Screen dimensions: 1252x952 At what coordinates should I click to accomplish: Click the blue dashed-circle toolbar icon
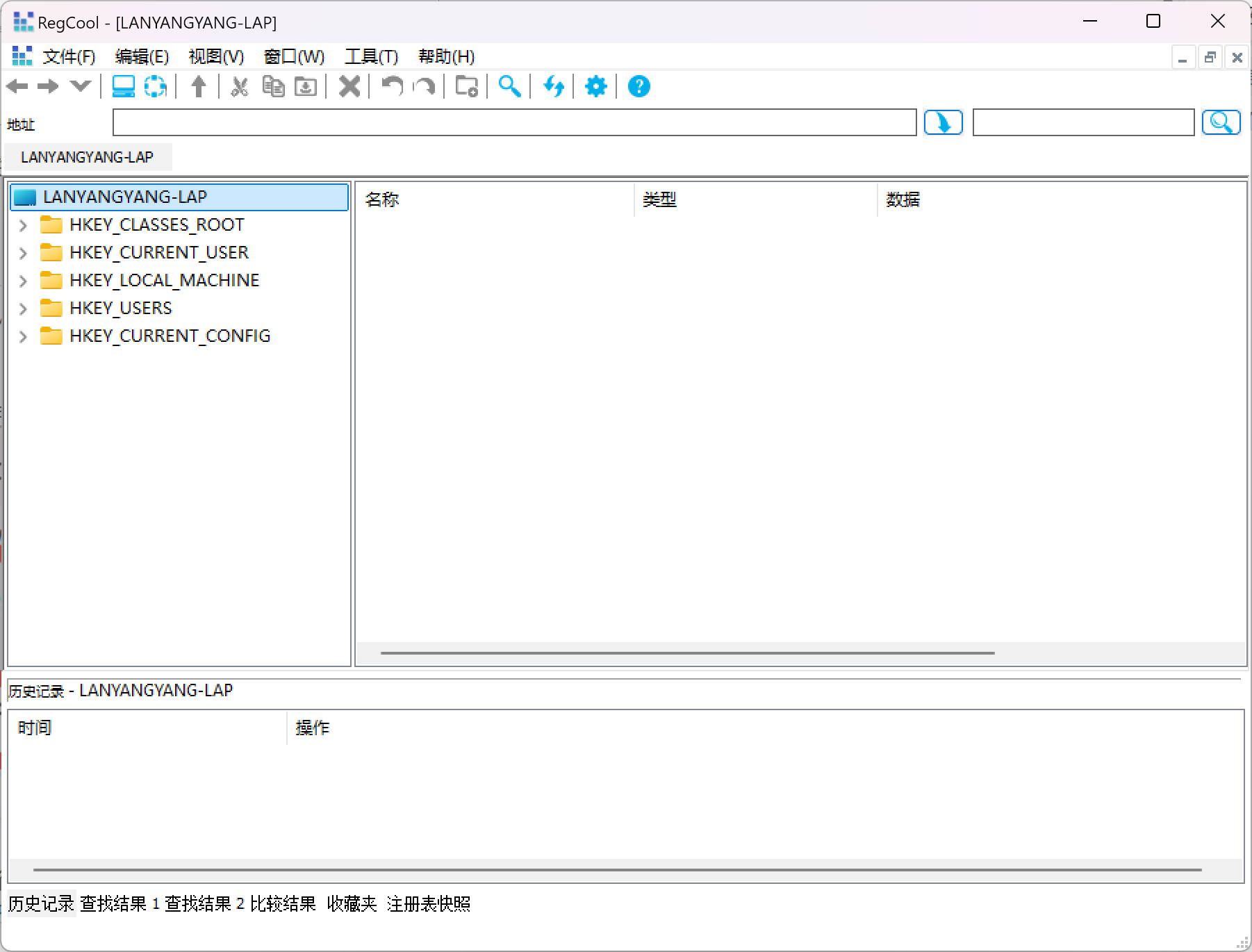pos(155,86)
